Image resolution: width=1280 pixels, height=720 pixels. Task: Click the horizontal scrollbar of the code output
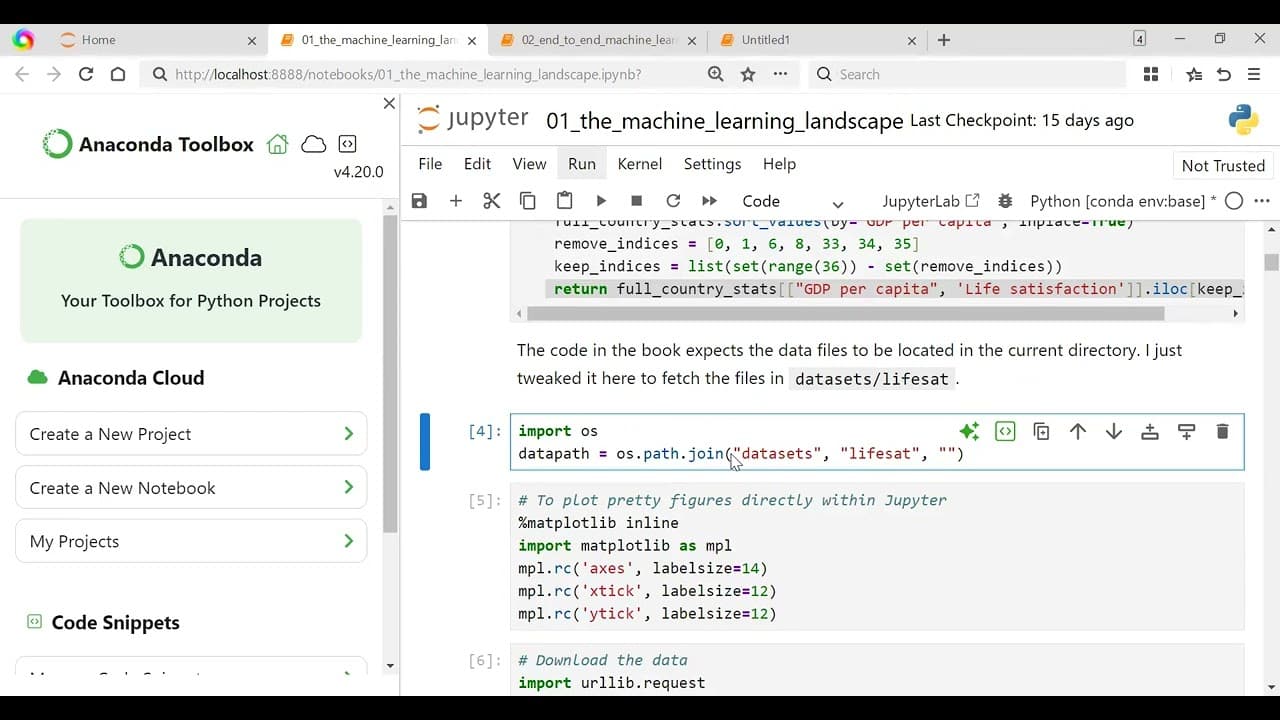click(845, 313)
